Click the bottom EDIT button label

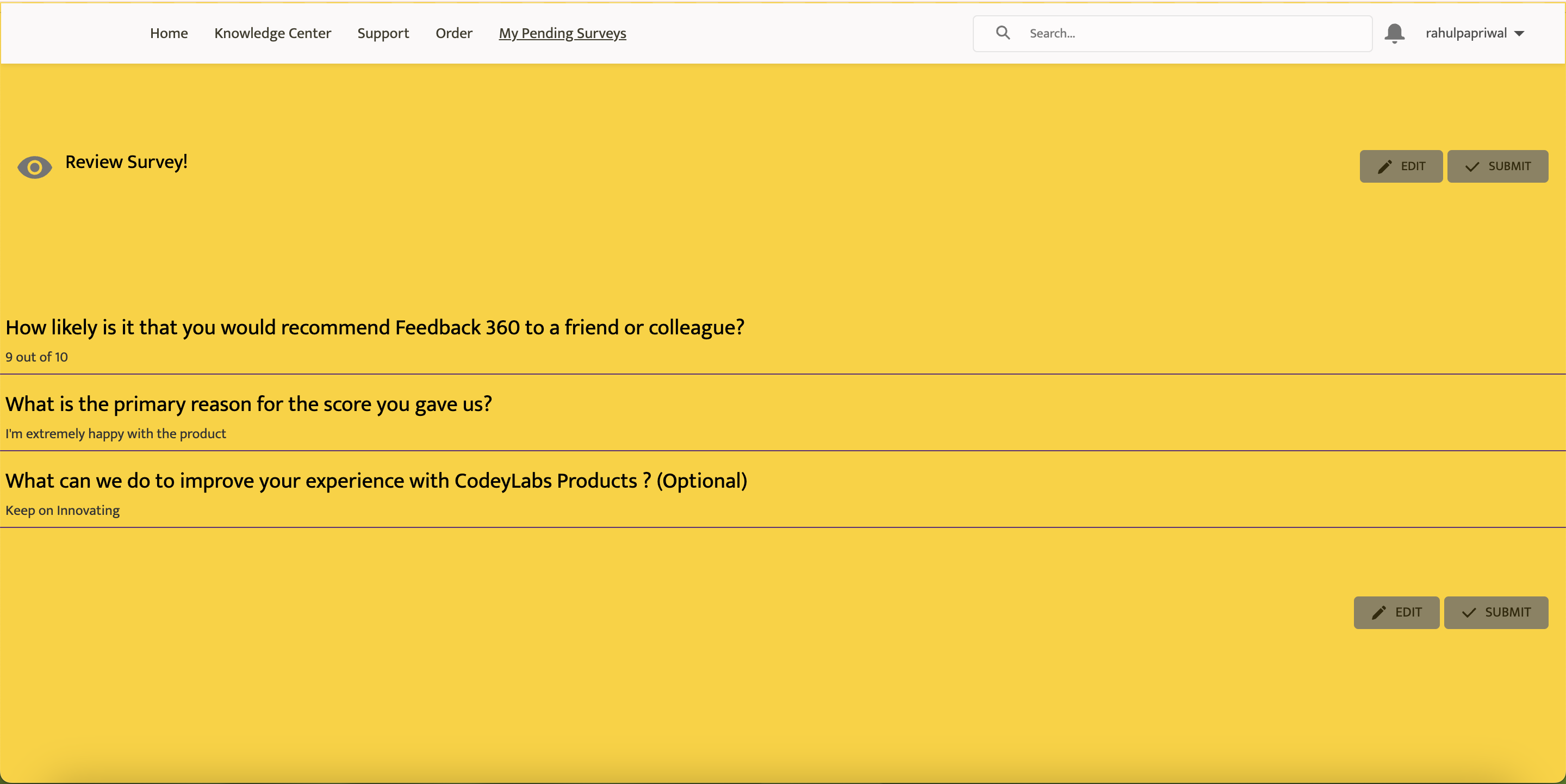1408,613
